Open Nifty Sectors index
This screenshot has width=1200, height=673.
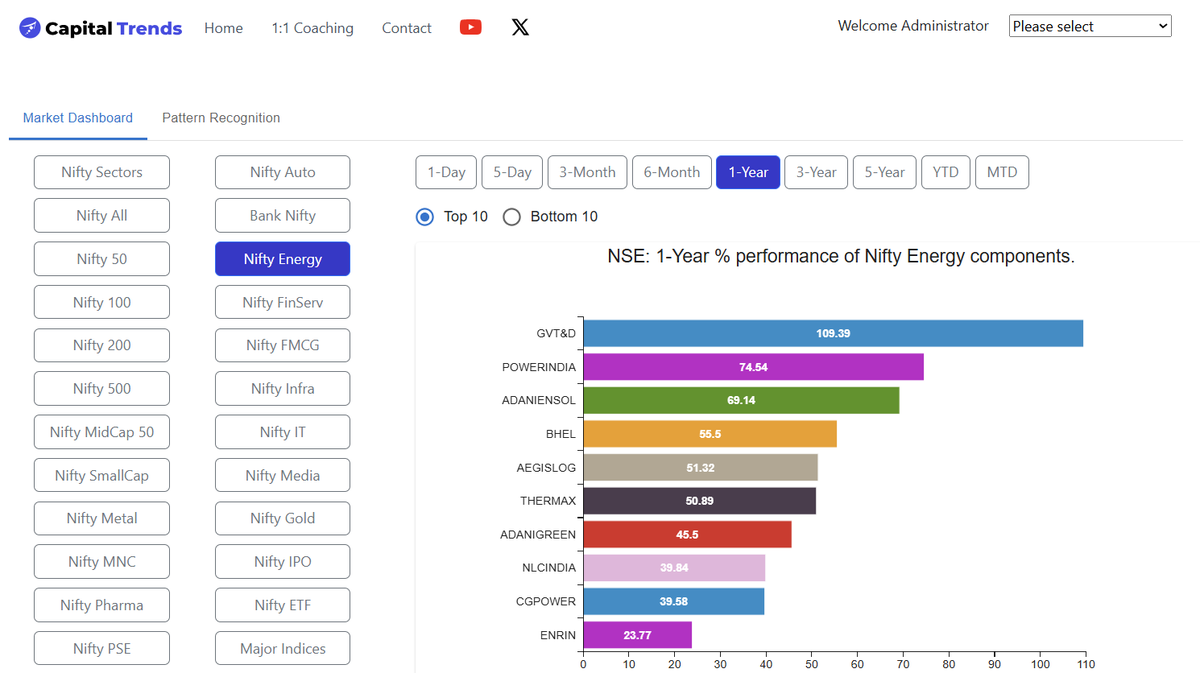tap(102, 172)
